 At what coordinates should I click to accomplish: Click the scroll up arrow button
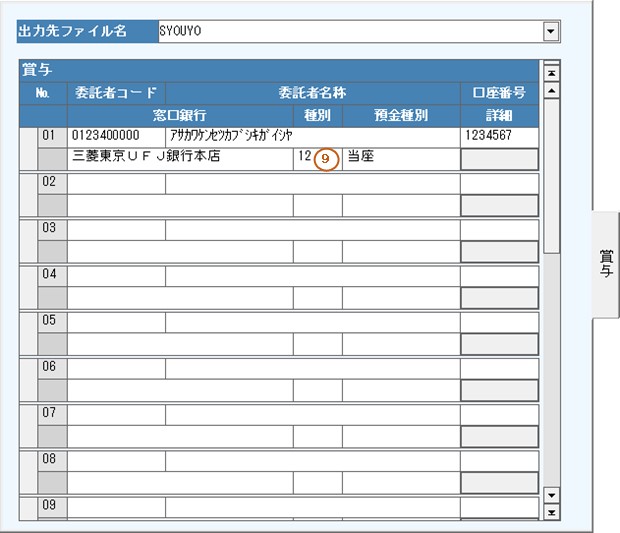pos(550,91)
